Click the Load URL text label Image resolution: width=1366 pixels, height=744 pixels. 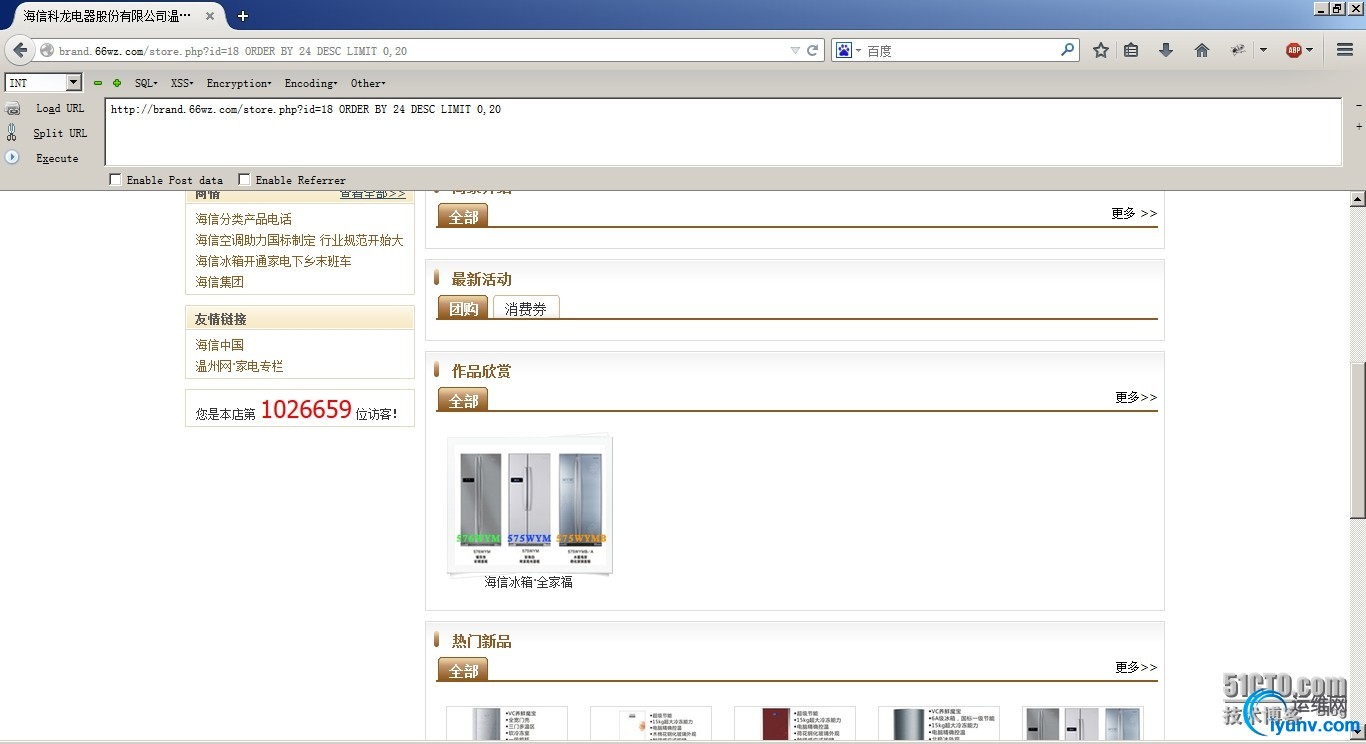click(x=60, y=108)
